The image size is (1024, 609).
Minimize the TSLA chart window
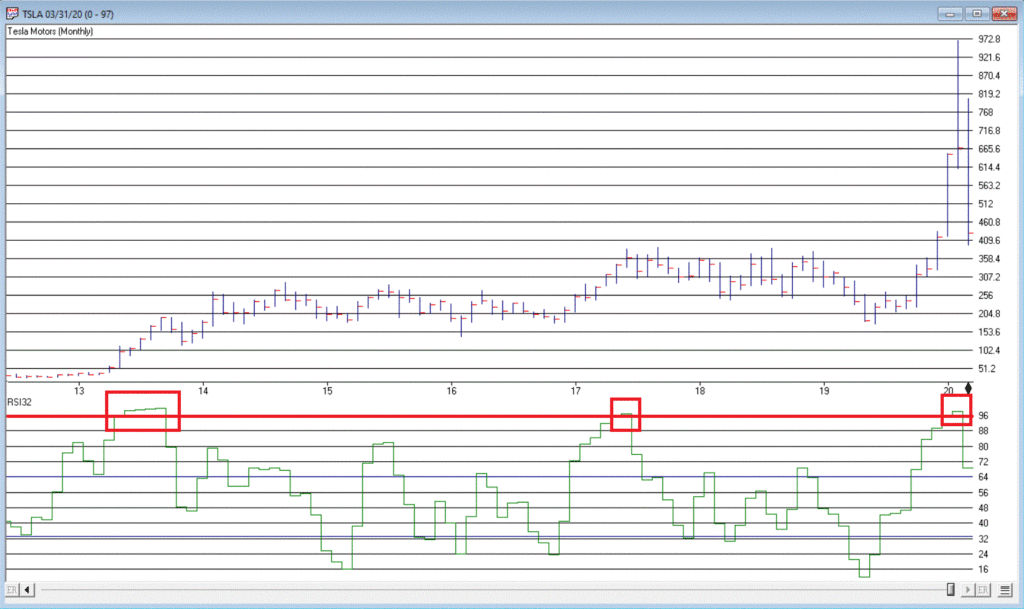tap(950, 14)
